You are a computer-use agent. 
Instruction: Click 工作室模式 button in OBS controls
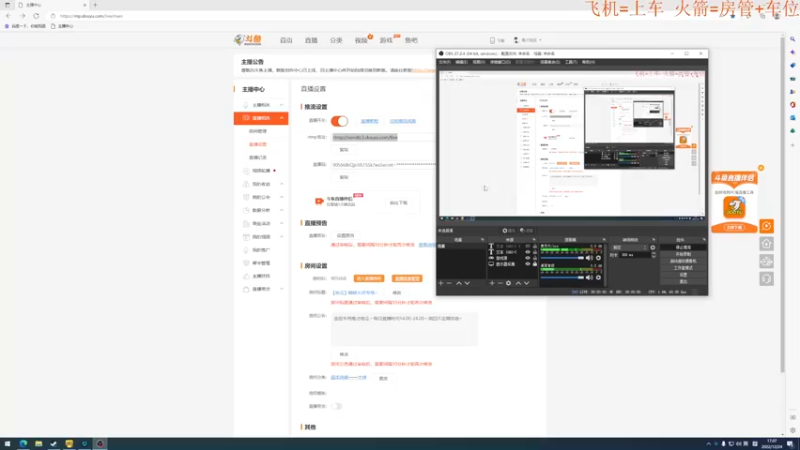click(683, 268)
